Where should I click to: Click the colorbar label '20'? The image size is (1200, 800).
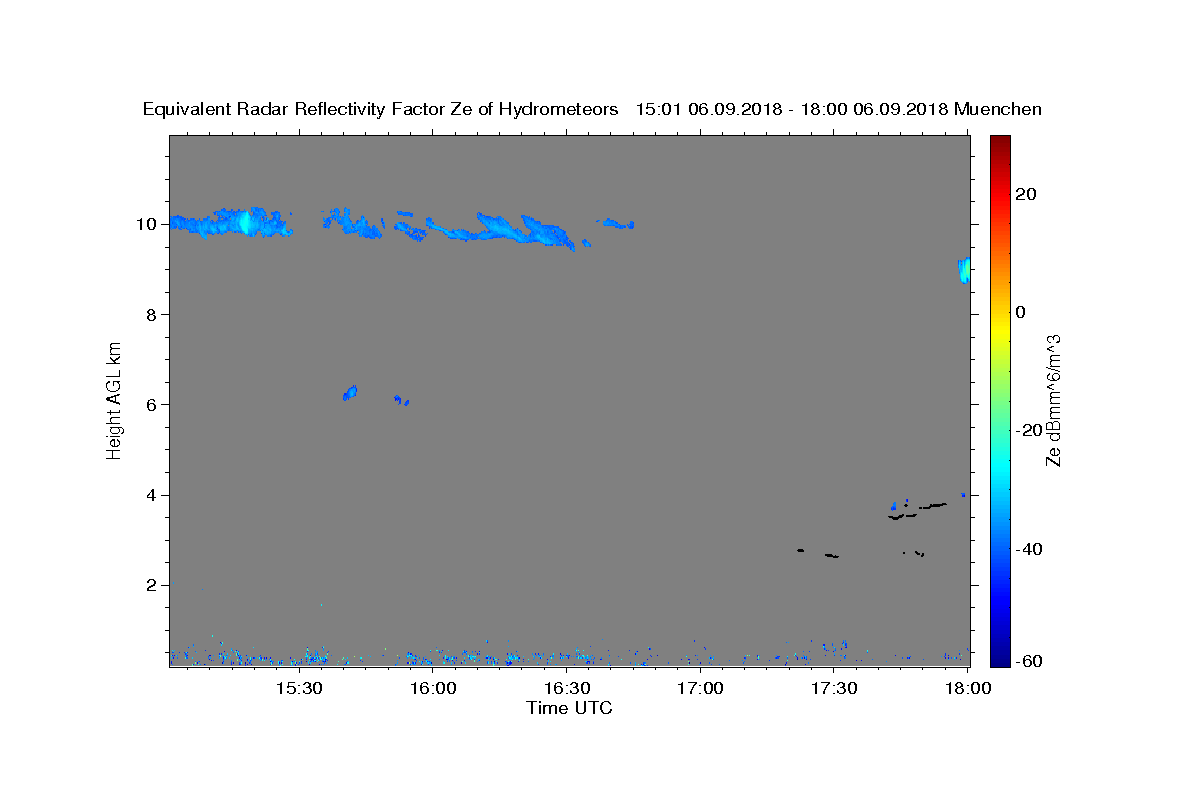point(1025,194)
